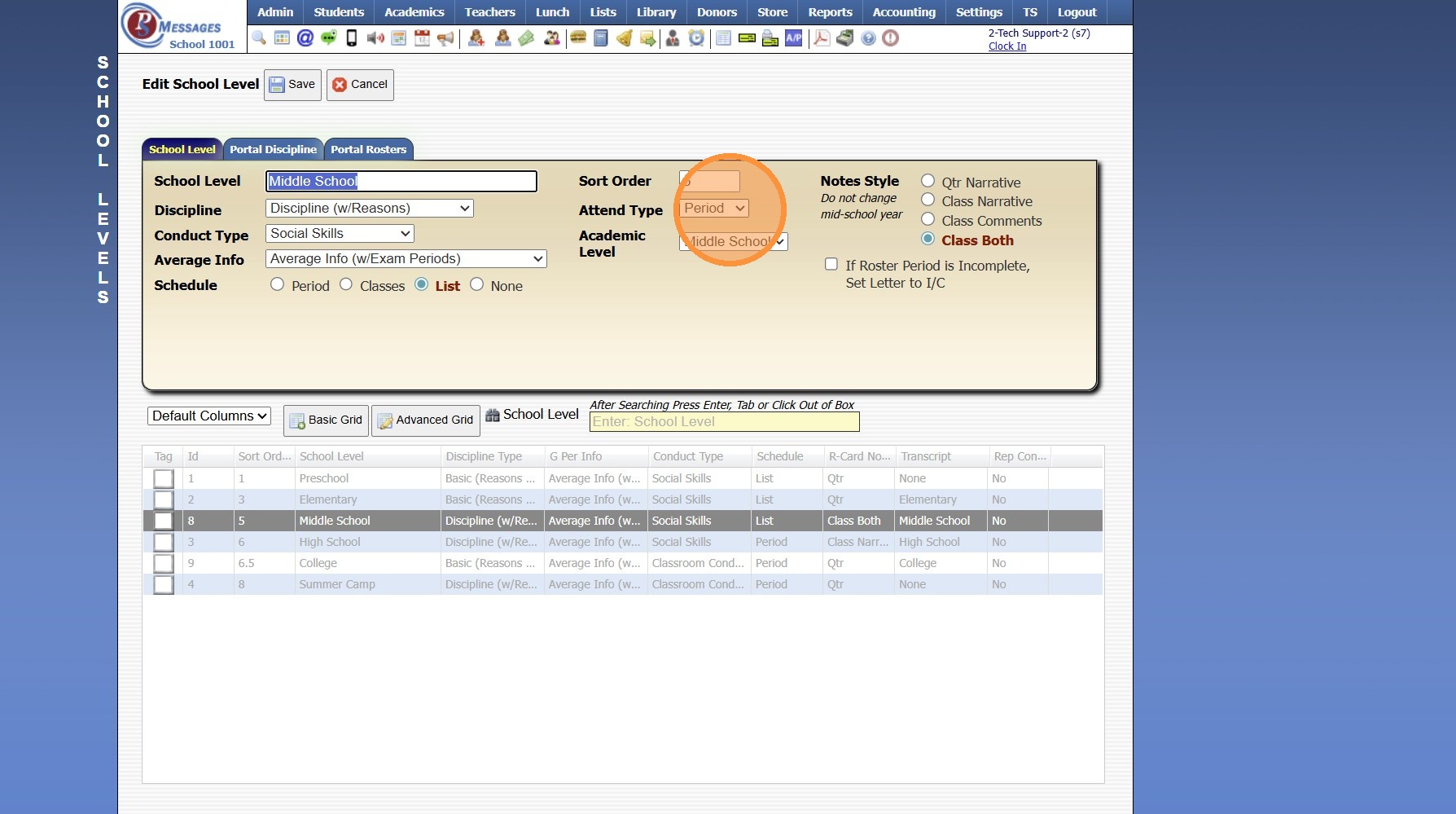
Task: Open the Teachers menu
Action: click(490, 12)
